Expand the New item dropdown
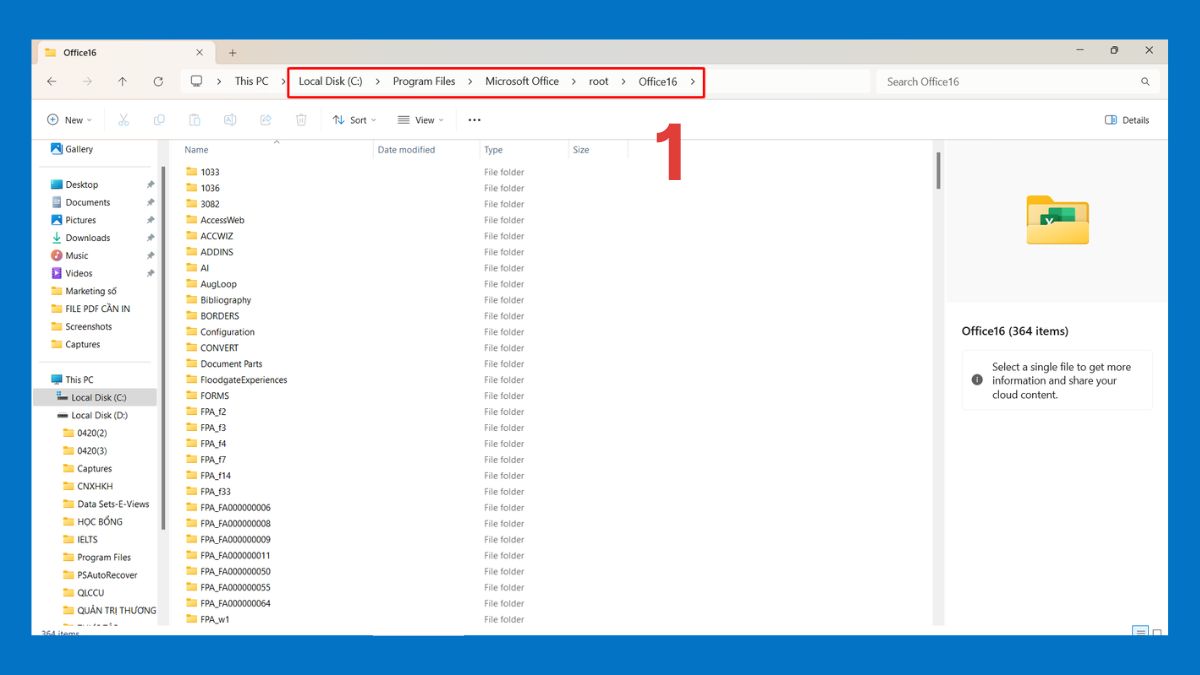The width and height of the screenshot is (1200, 675). [x=69, y=120]
